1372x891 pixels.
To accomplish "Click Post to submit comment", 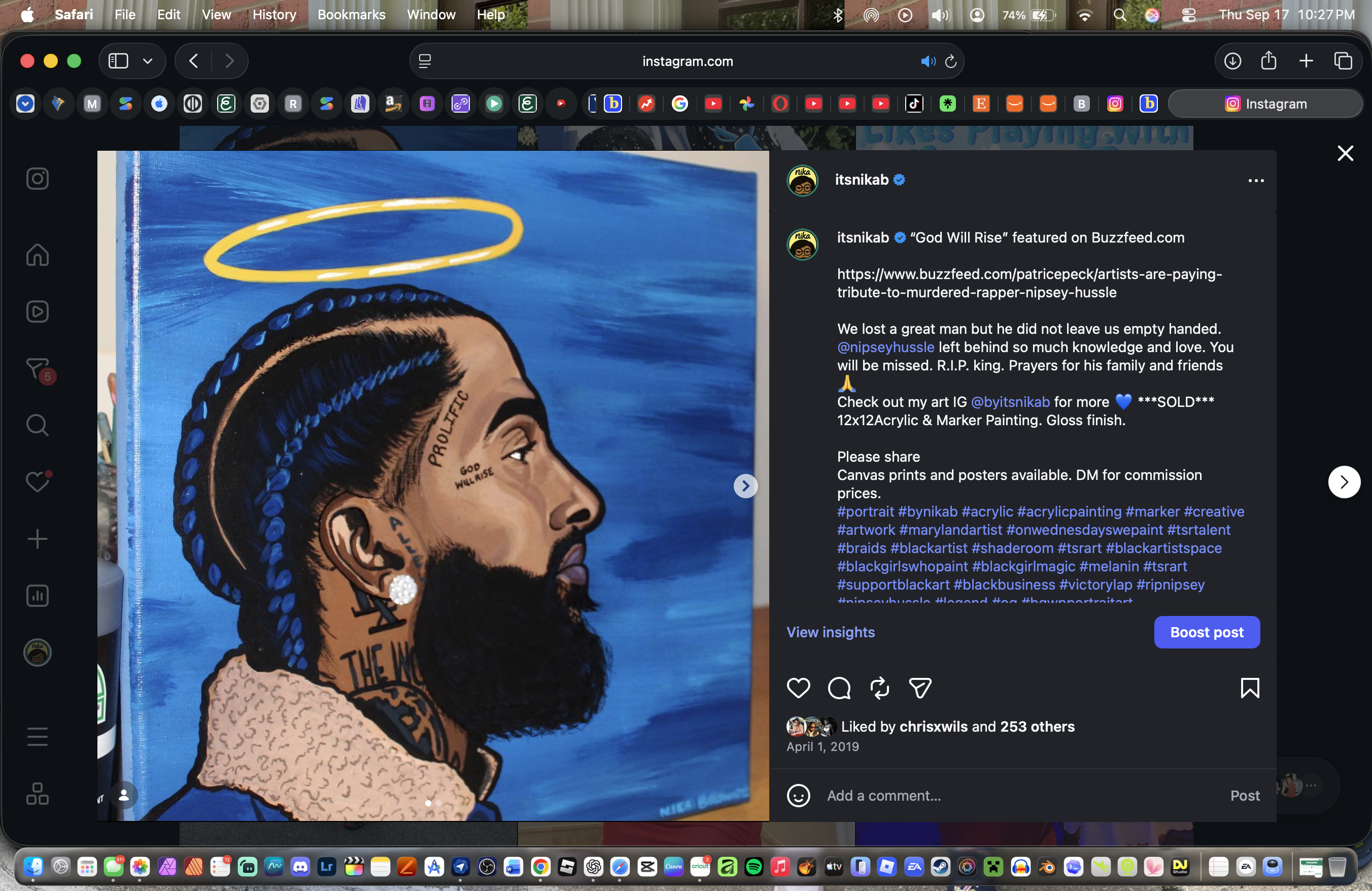I will [x=1245, y=795].
